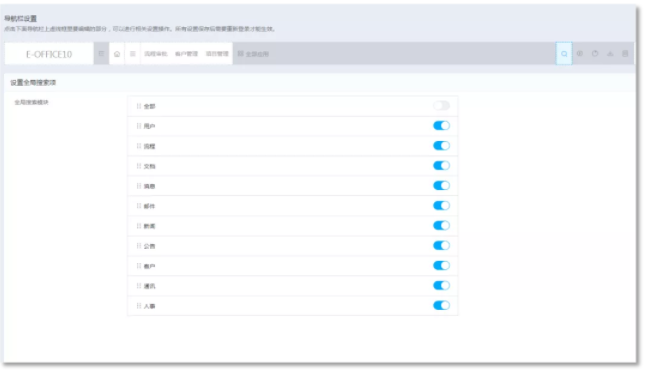Toggle off the 人事 search module switch

point(441,305)
